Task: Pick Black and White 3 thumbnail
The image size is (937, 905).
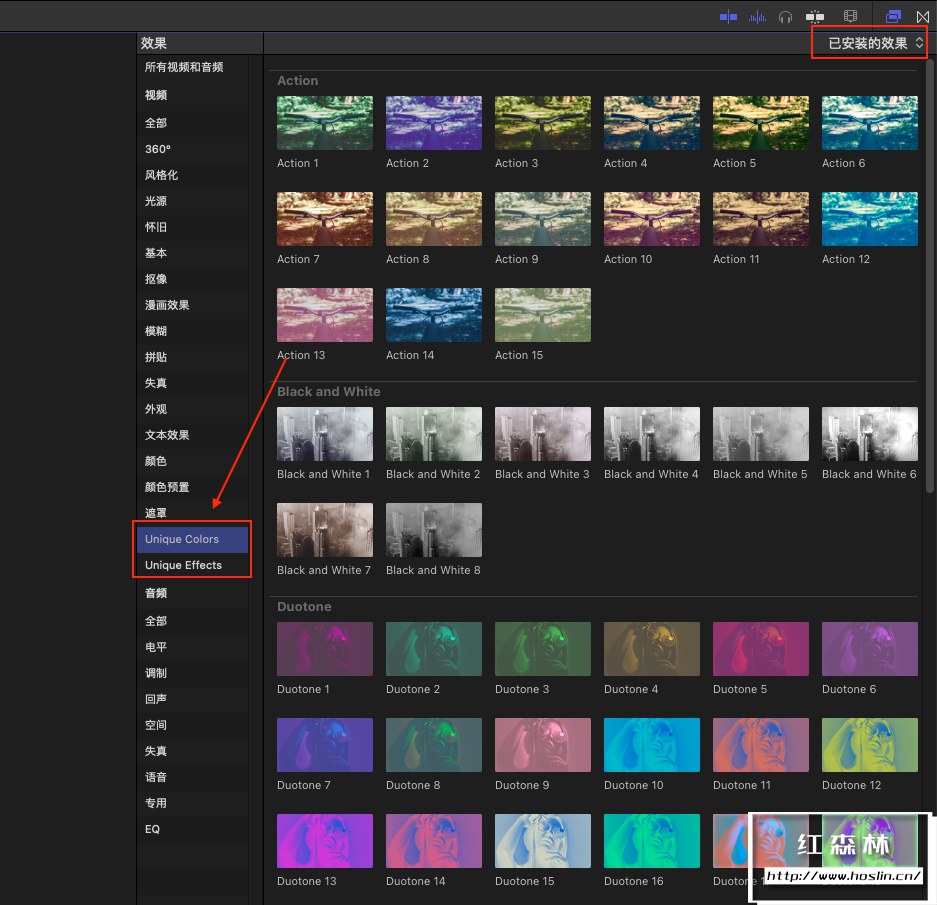Action: (x=543, y=434)
